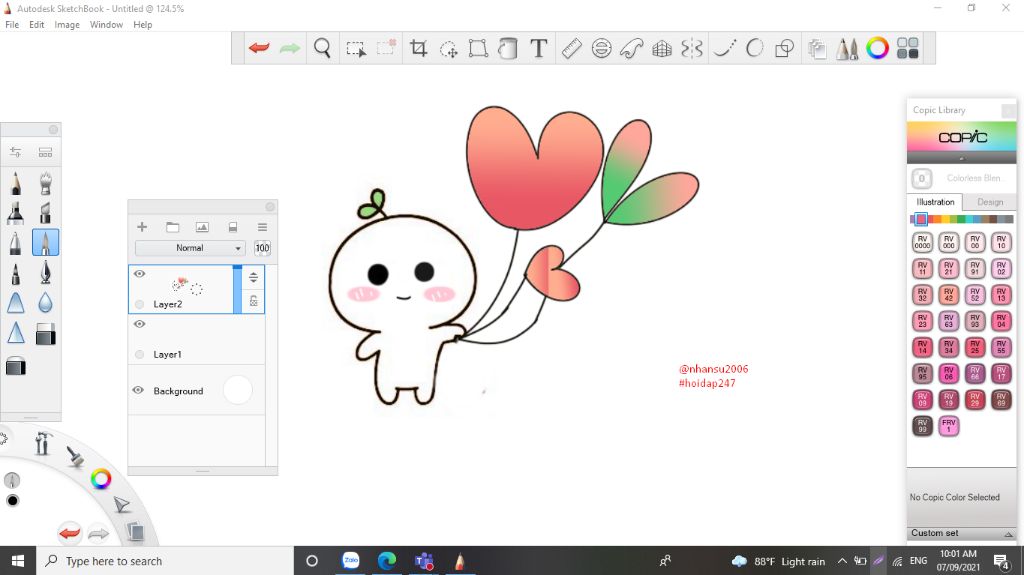1024x575 pixels.
Task: Click the Background layer color circle
Action: pyautogui.click(x=238, y=390)
